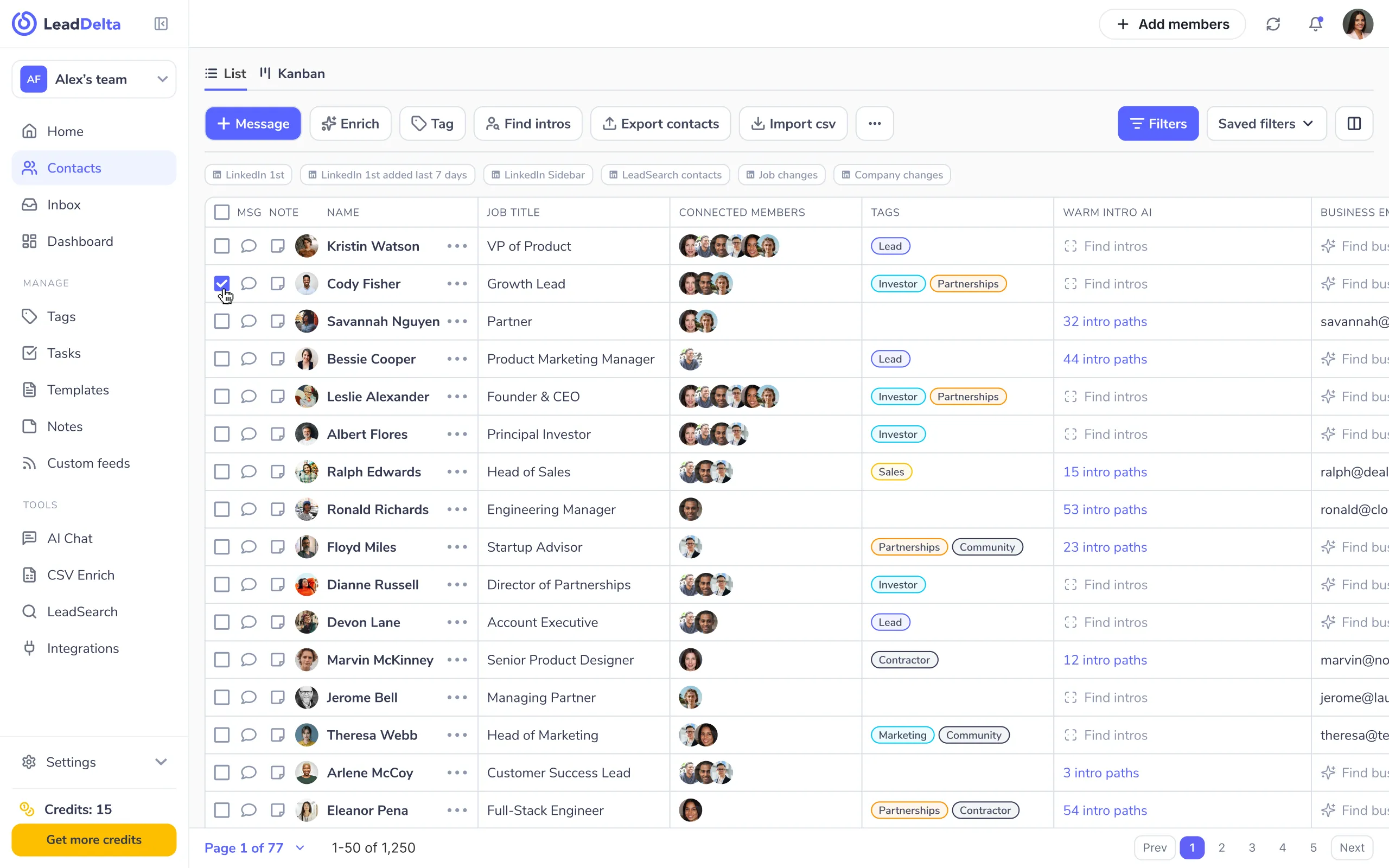
Task: Toggle the select-all header checkbox
Action: pyautogui.click(x=221, y=213)
